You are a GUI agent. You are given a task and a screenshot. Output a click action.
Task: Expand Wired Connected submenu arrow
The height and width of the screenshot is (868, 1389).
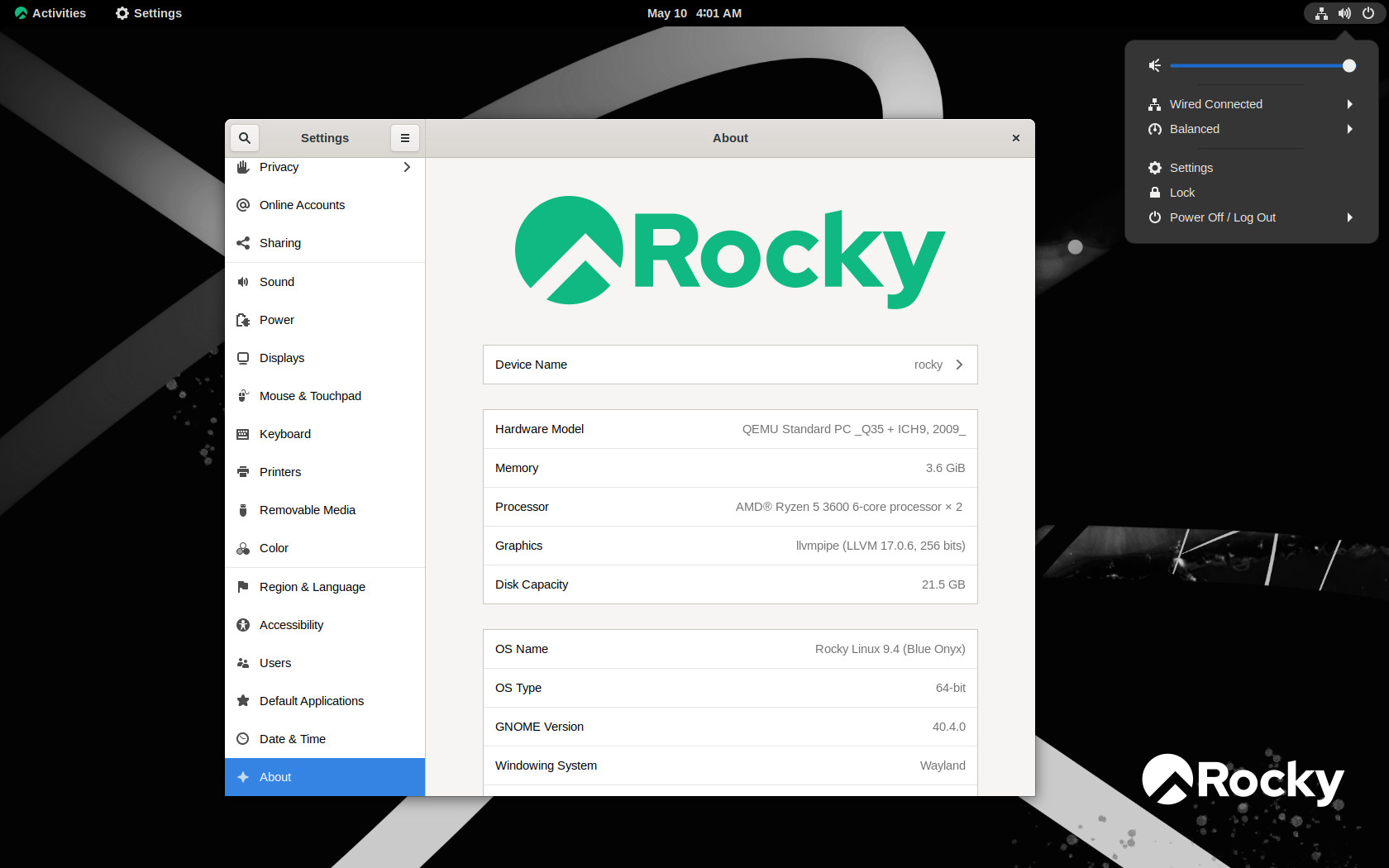[1349, 104]
